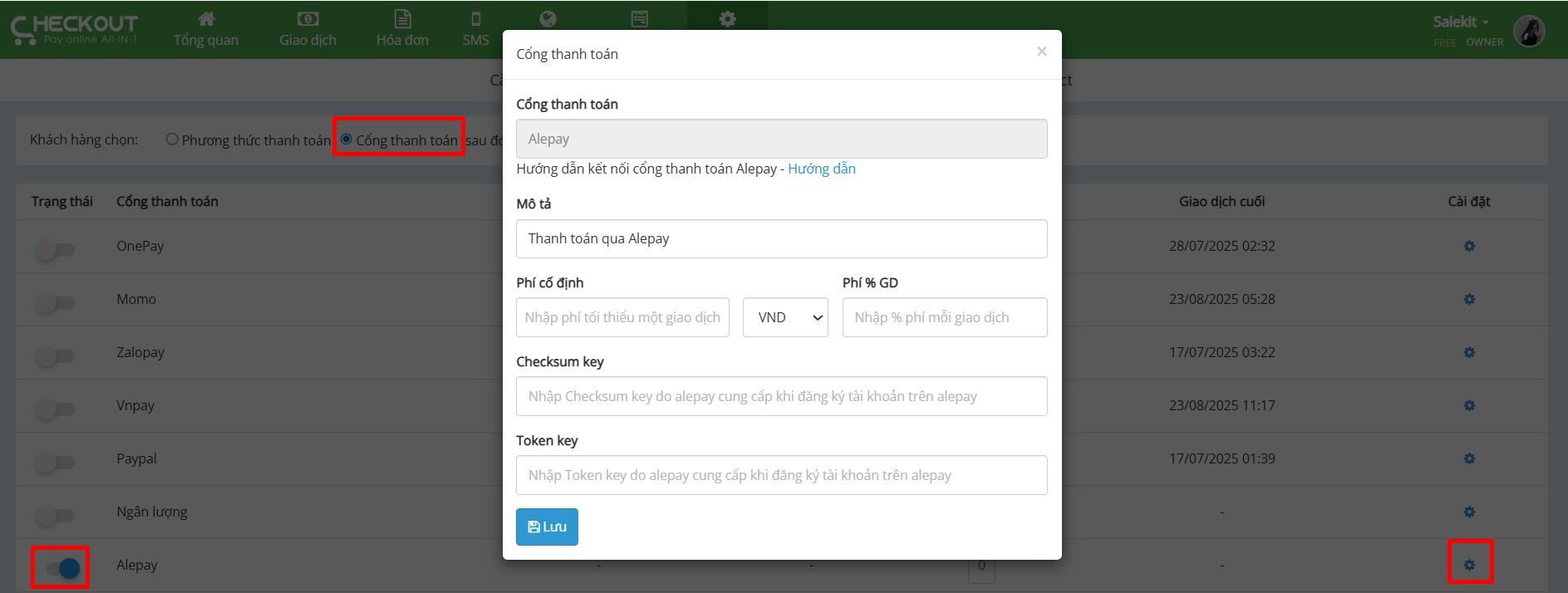Click the Phí cố định fee field

(x=622, y=317)
